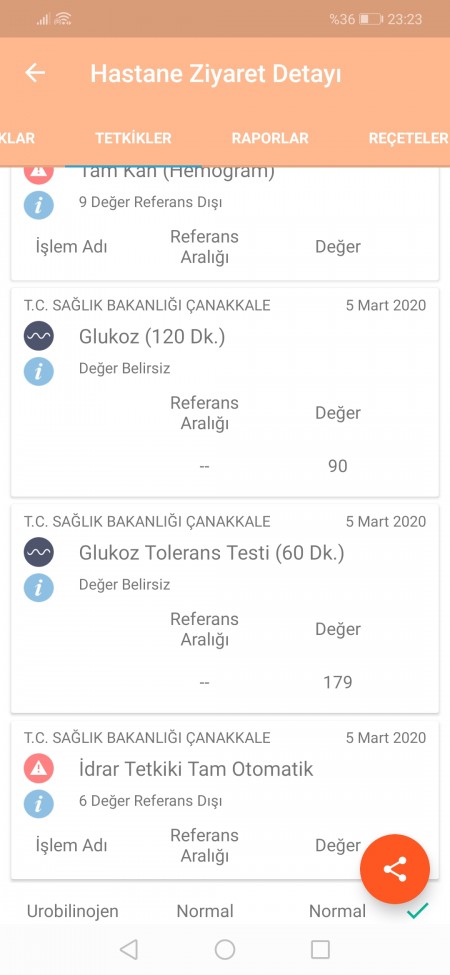Tap info icon beside 9 Değer Referans Dışı
This screenshot has width=450, height=975.
39,205
